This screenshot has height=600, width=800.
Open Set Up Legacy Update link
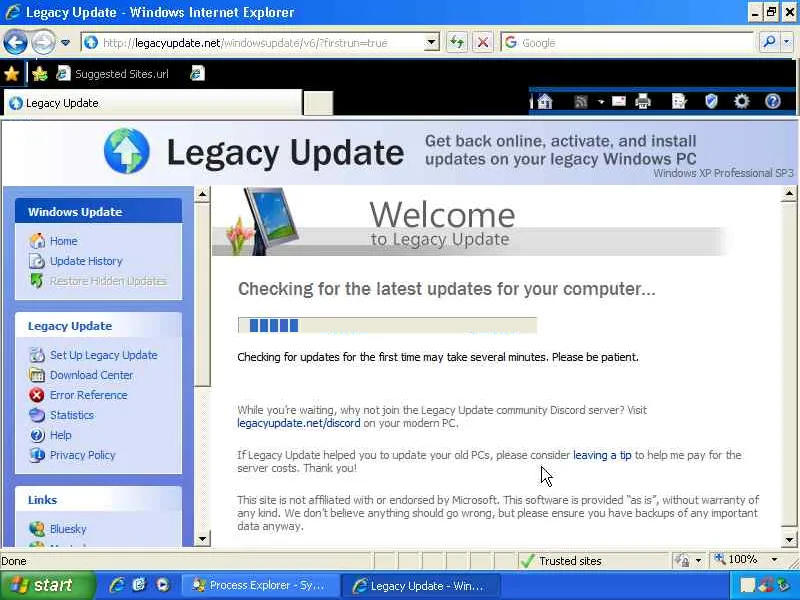(x=104, y=355)
